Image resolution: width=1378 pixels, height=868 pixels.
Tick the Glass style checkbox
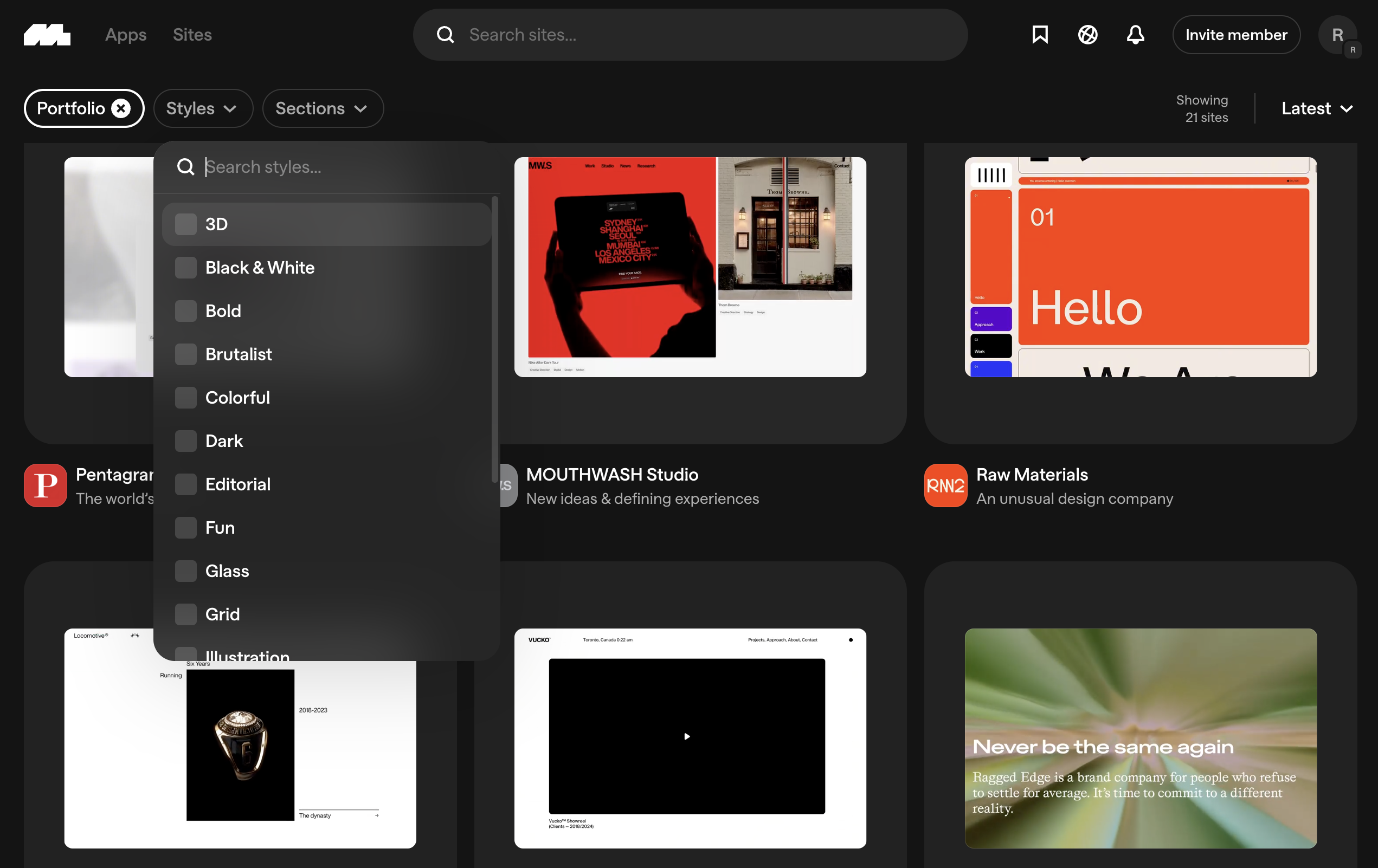[x=186, y=571]
